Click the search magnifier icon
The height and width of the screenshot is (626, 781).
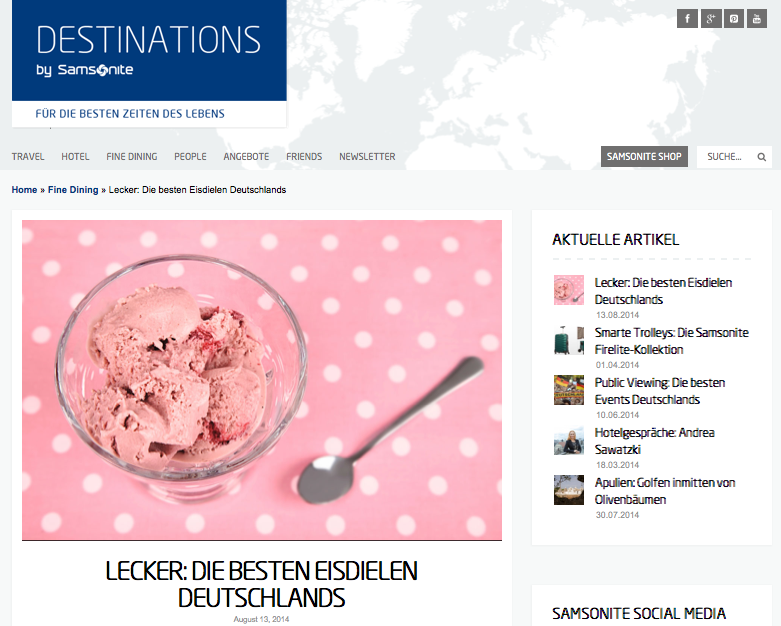coord(762,157)
